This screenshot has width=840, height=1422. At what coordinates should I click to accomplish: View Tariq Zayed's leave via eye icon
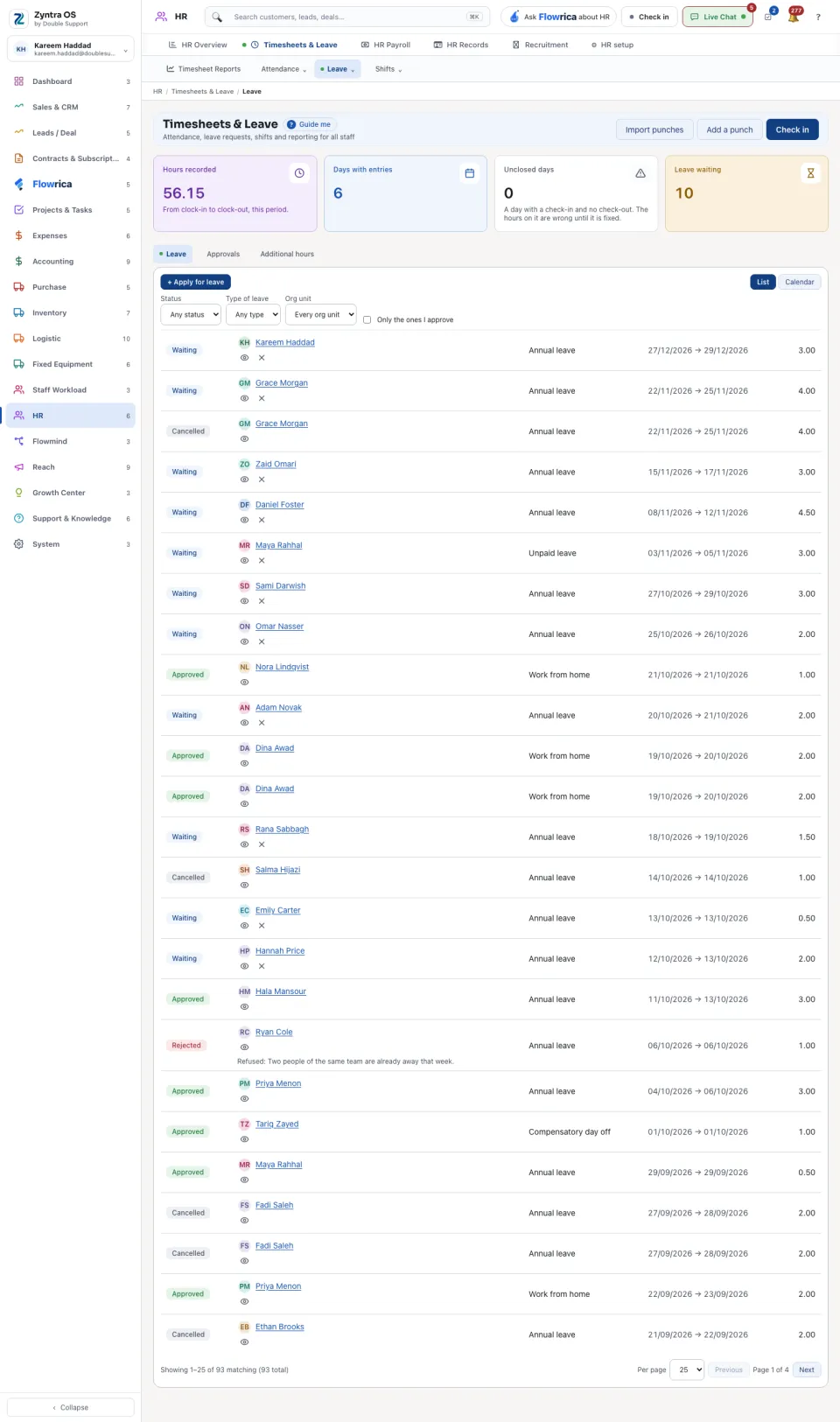click(x=244, y=1139)
